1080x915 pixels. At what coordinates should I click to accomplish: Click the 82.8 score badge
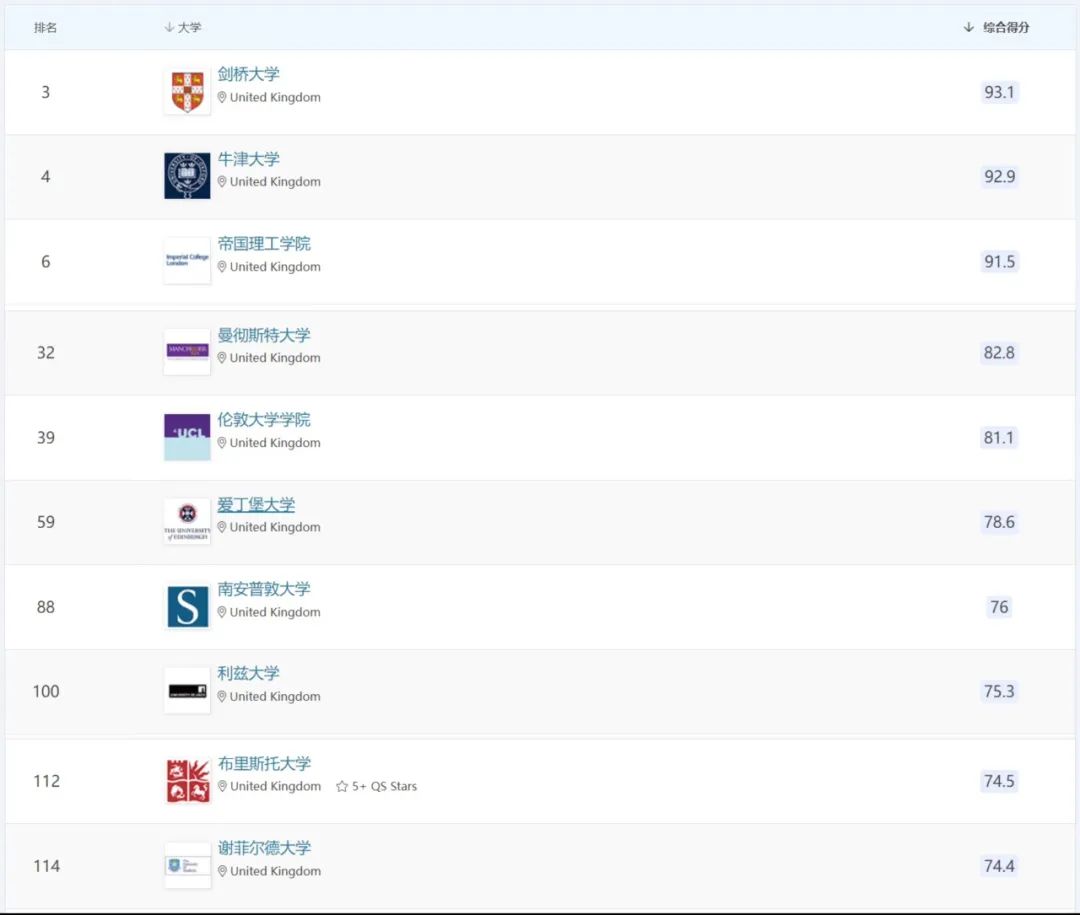click(999, 352)
